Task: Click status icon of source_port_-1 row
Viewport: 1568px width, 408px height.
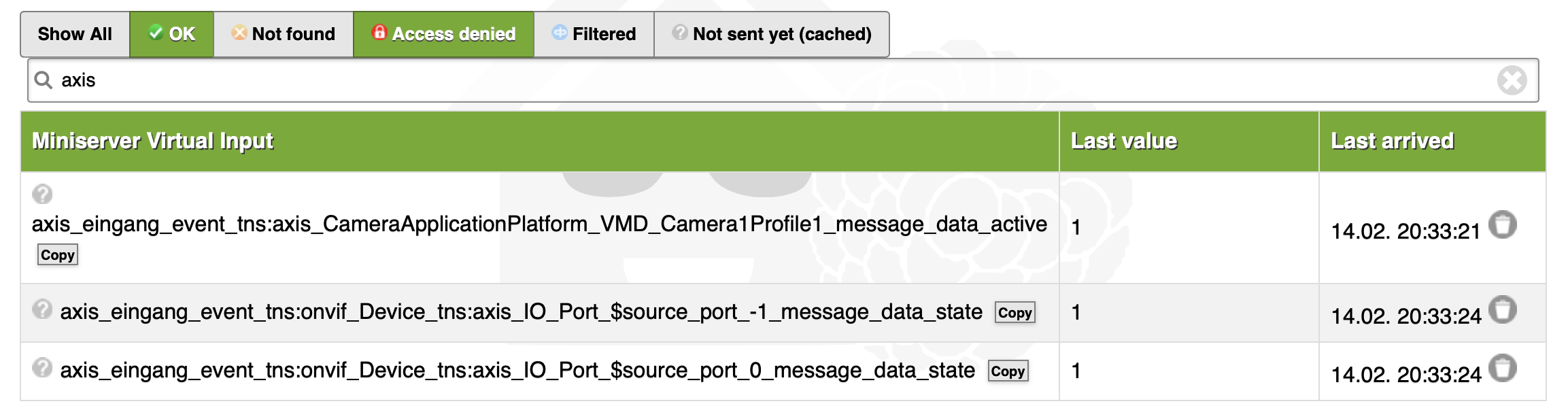Action: click(x=42, y=310)
